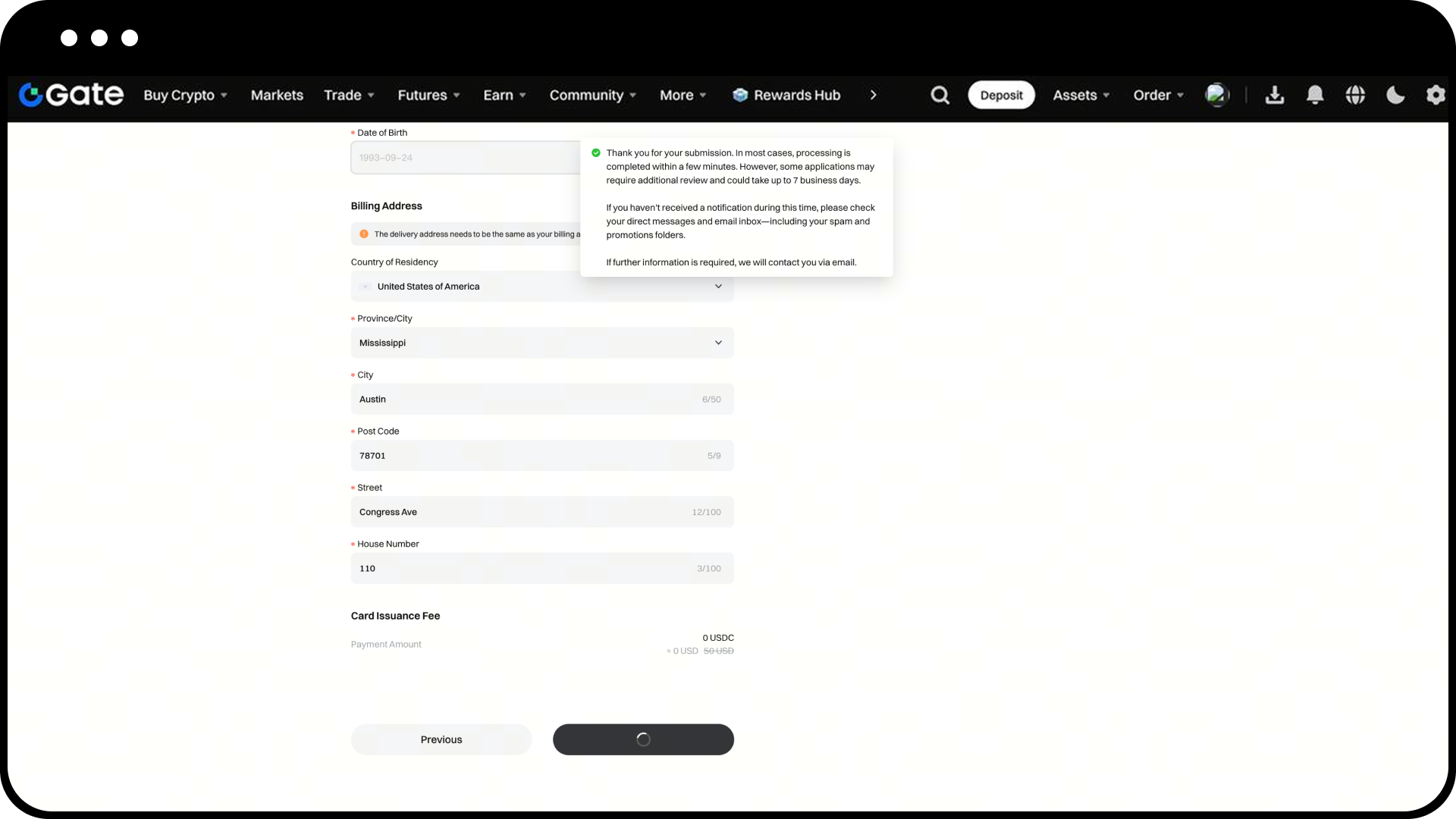Viewport: 1456px width, 819px height.
Task: Toggle dark mode moon icon
Action: coord(1395,95)
